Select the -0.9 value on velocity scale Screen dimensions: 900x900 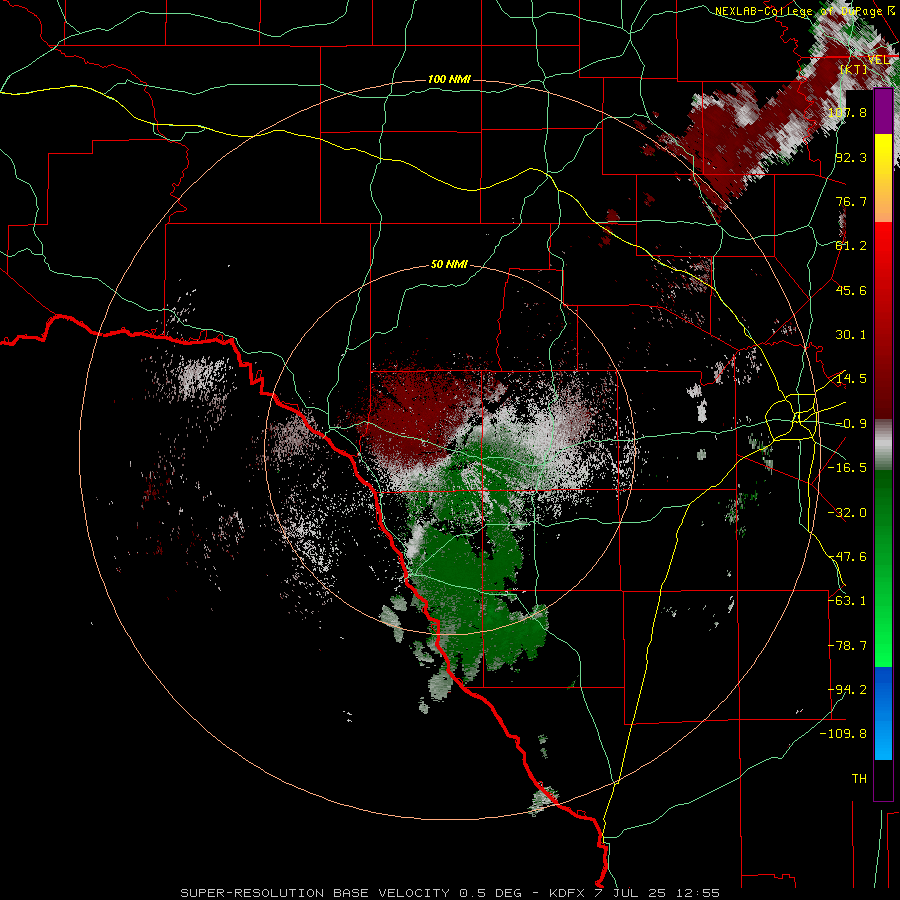point(851,424)
